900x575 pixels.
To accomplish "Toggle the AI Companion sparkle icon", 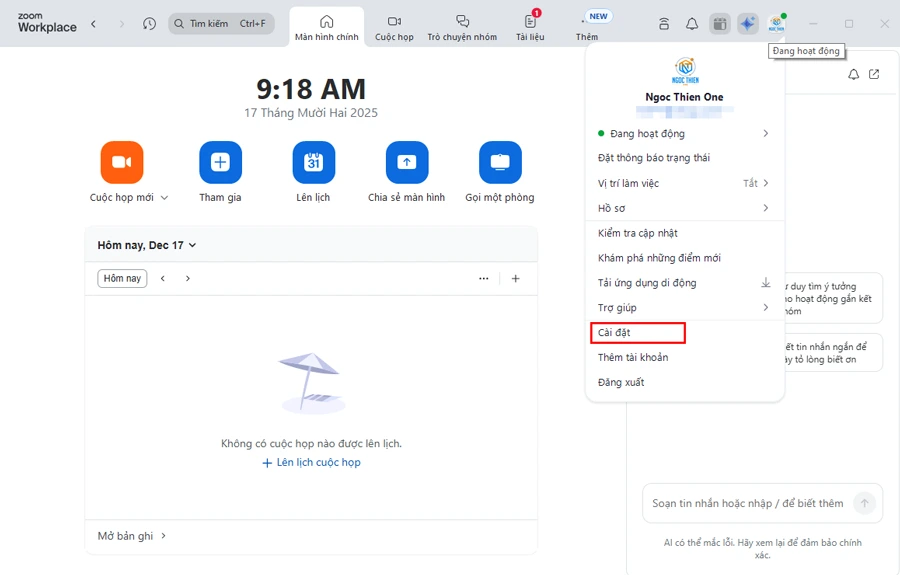I will 747,24.
